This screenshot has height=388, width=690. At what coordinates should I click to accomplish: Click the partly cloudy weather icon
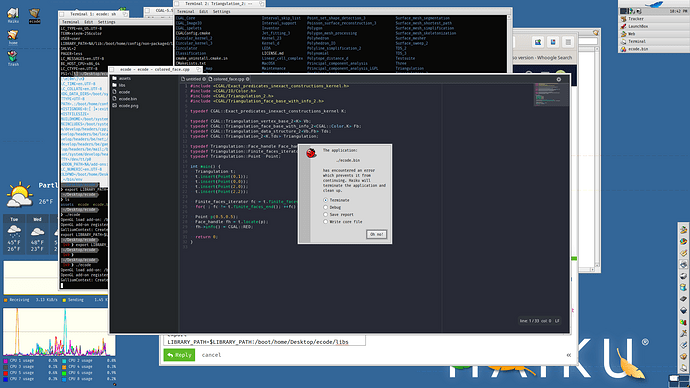pos(19,195)
